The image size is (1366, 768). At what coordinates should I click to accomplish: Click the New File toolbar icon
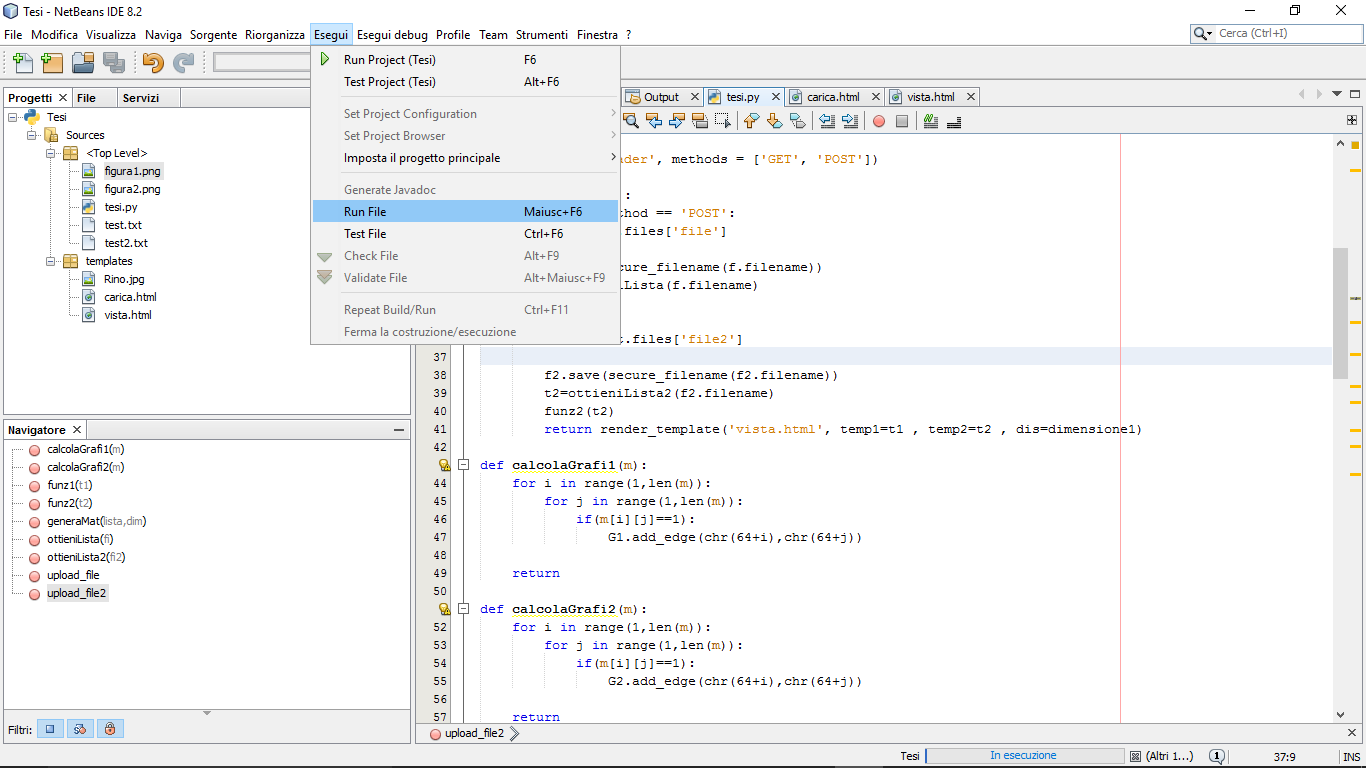(x=21, y=63)
